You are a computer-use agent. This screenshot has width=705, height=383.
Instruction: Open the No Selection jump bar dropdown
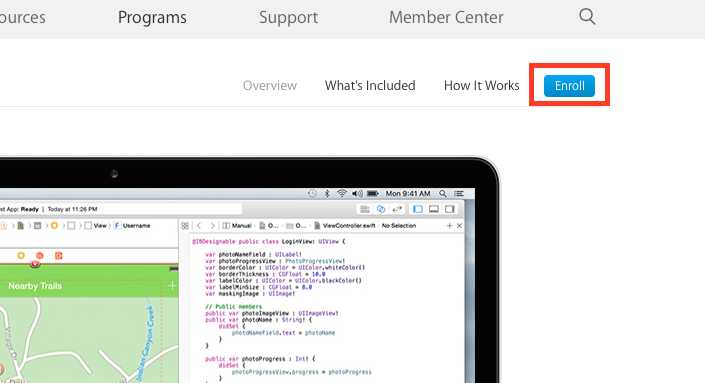point(399,226)
